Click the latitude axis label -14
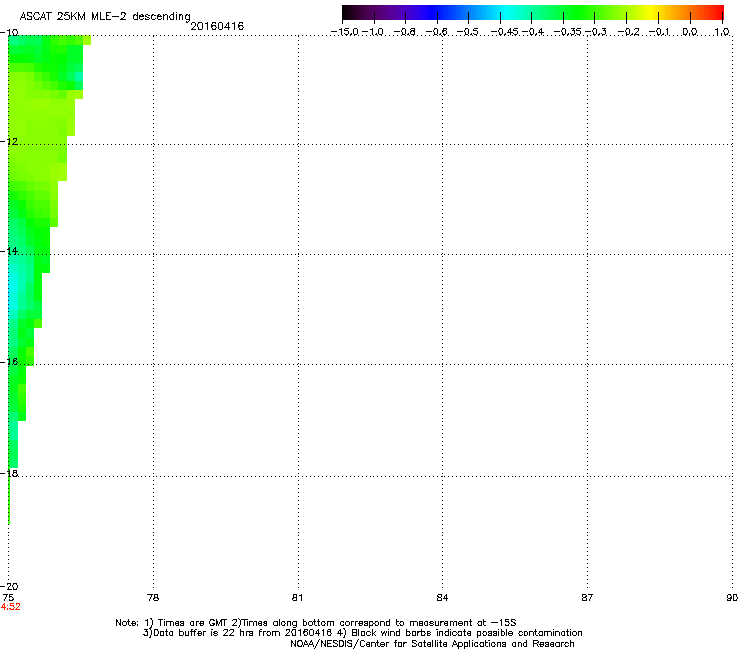740x650 pixels. pyautogui.click(x=9, y=251)
